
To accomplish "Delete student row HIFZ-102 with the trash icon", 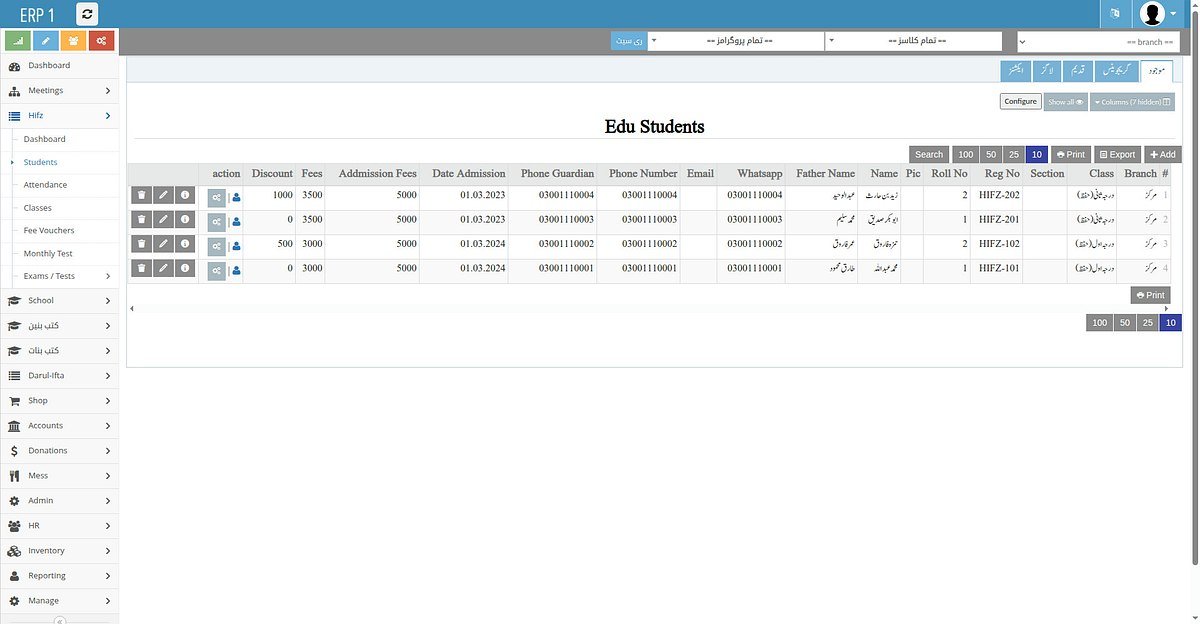I will tap(141, 243).
